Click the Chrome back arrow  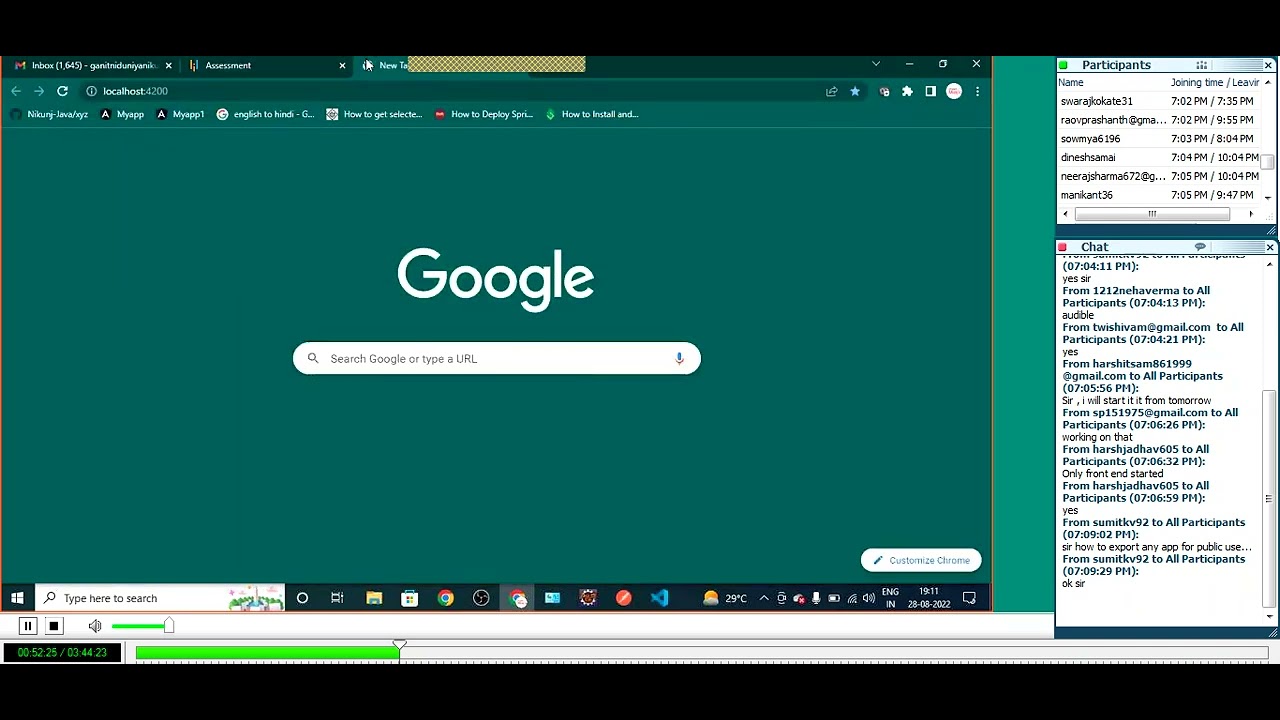click(16, 91)
